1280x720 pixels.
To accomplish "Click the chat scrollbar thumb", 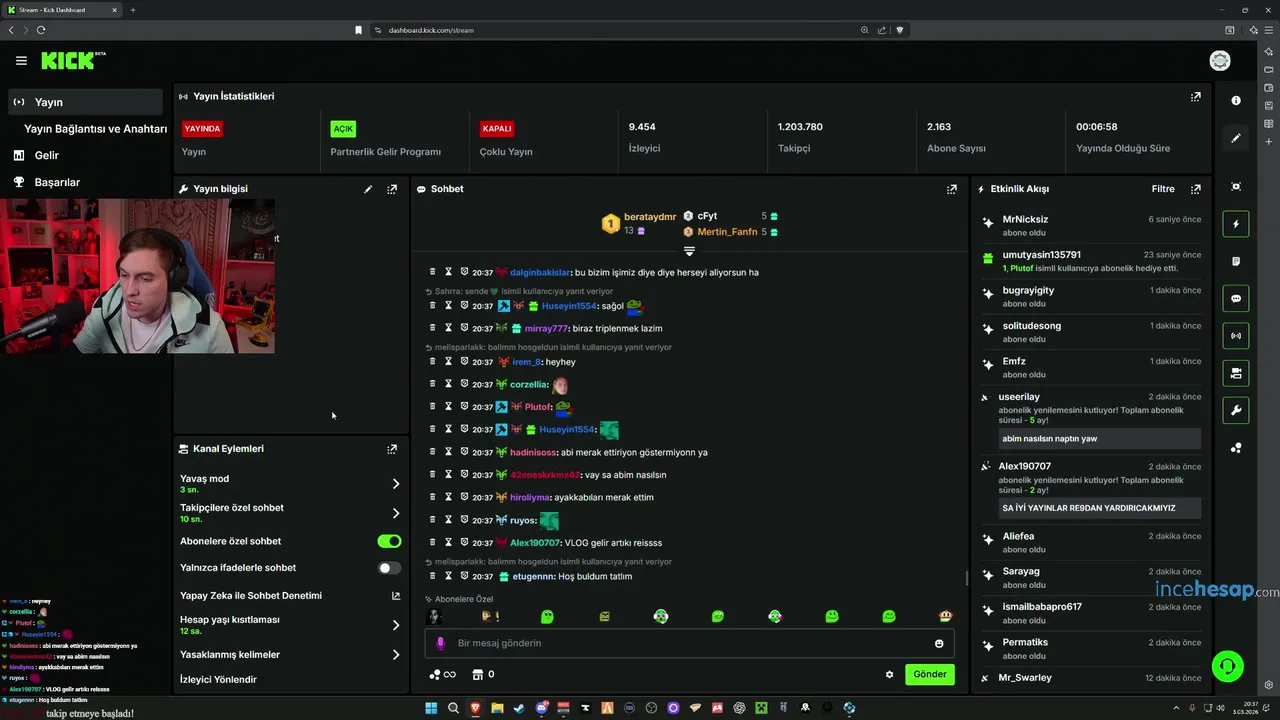I will [x=966, y=578].
